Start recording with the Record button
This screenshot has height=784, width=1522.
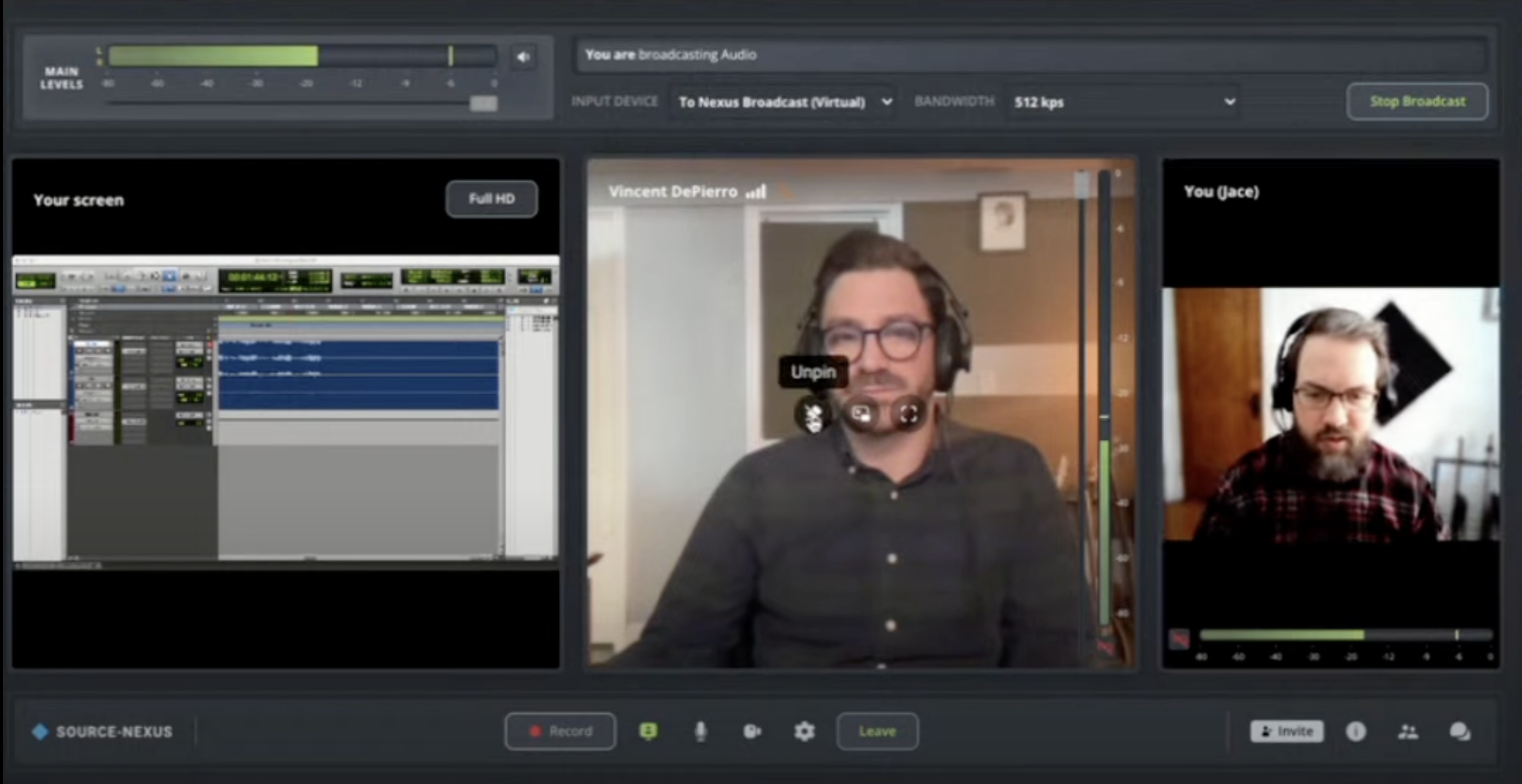560,731
